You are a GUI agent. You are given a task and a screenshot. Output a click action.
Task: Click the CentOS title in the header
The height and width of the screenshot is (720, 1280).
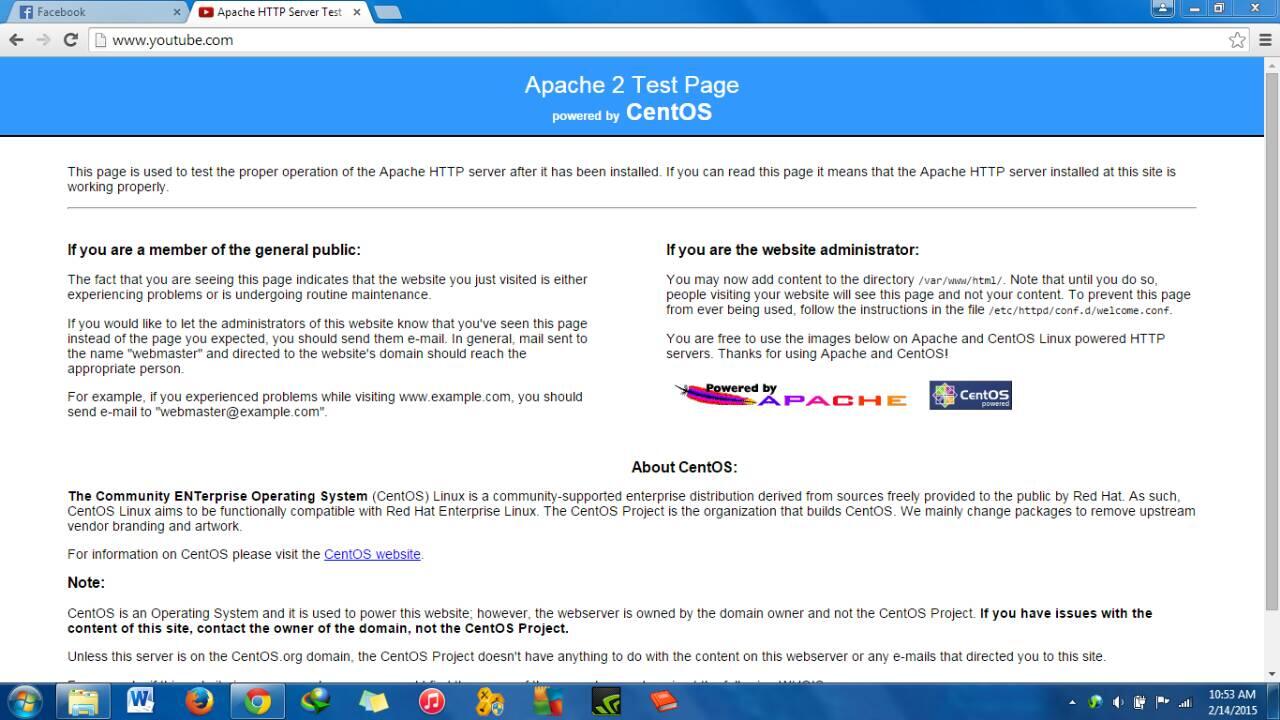coord(669,112)
